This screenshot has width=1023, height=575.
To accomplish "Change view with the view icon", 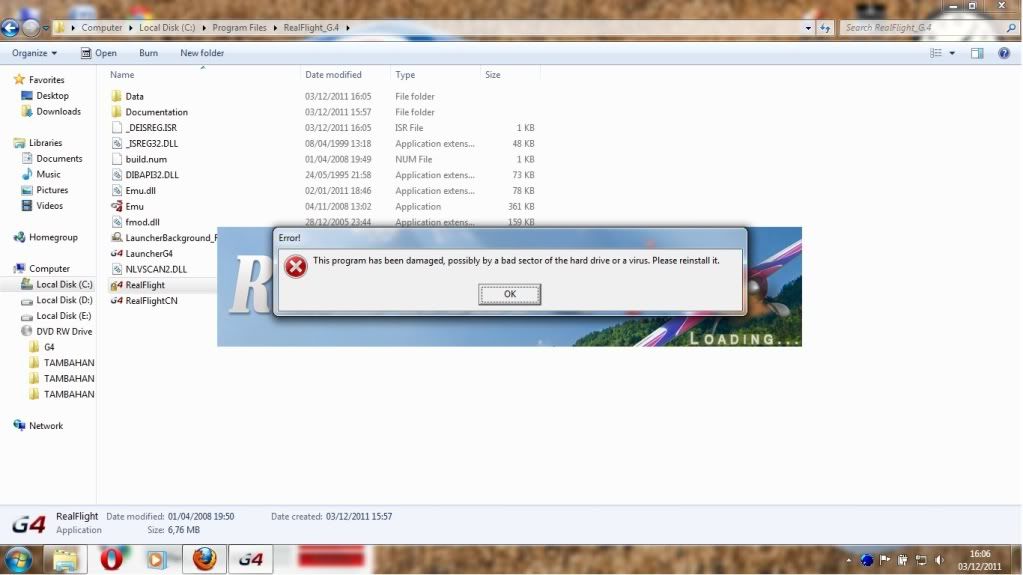I will coord(936,53).
